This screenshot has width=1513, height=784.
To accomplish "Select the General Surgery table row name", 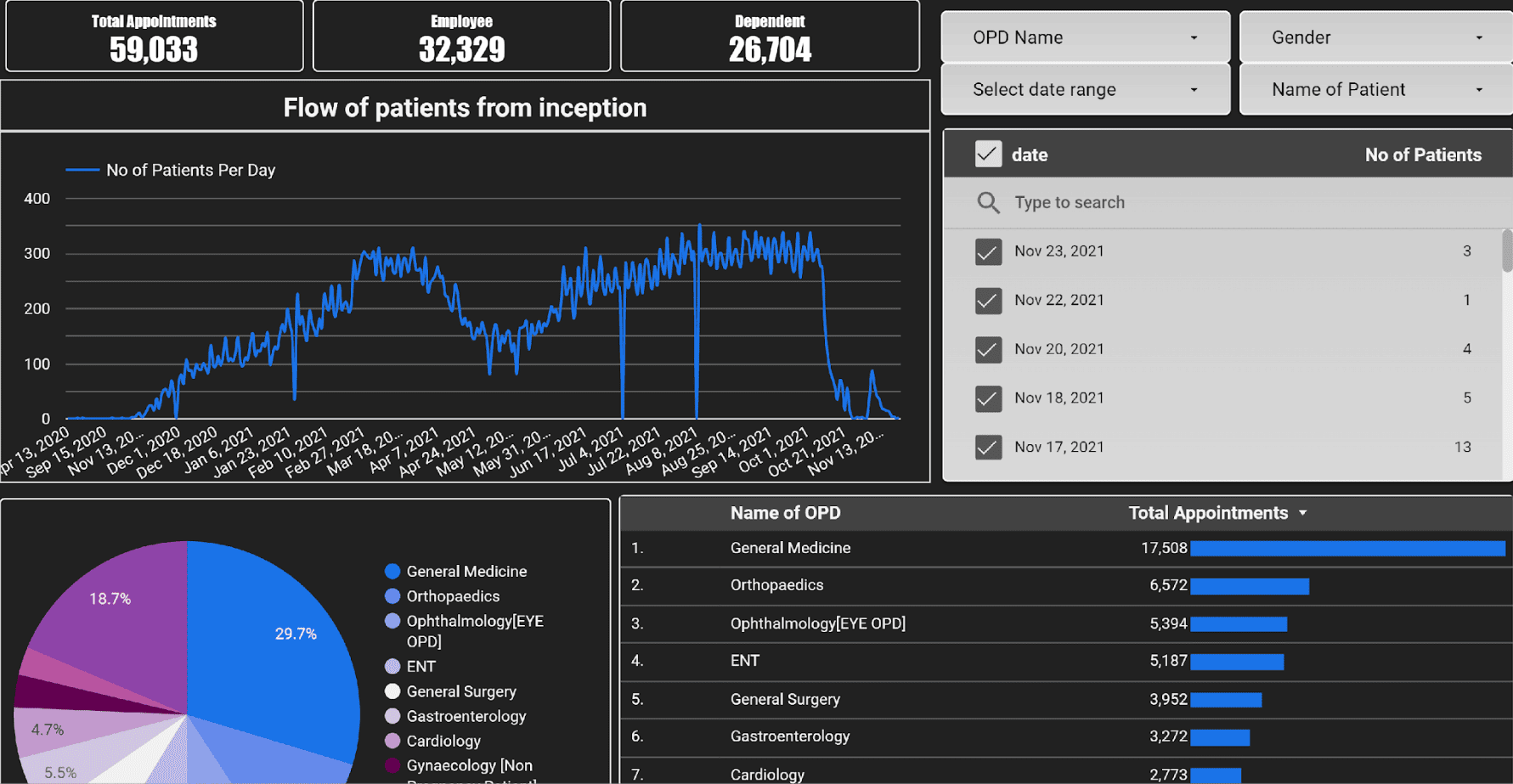I will [785, 699].
